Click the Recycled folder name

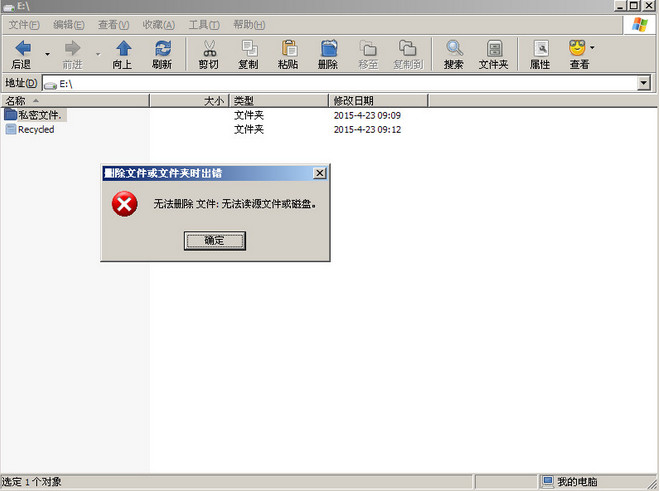(36, 129)
